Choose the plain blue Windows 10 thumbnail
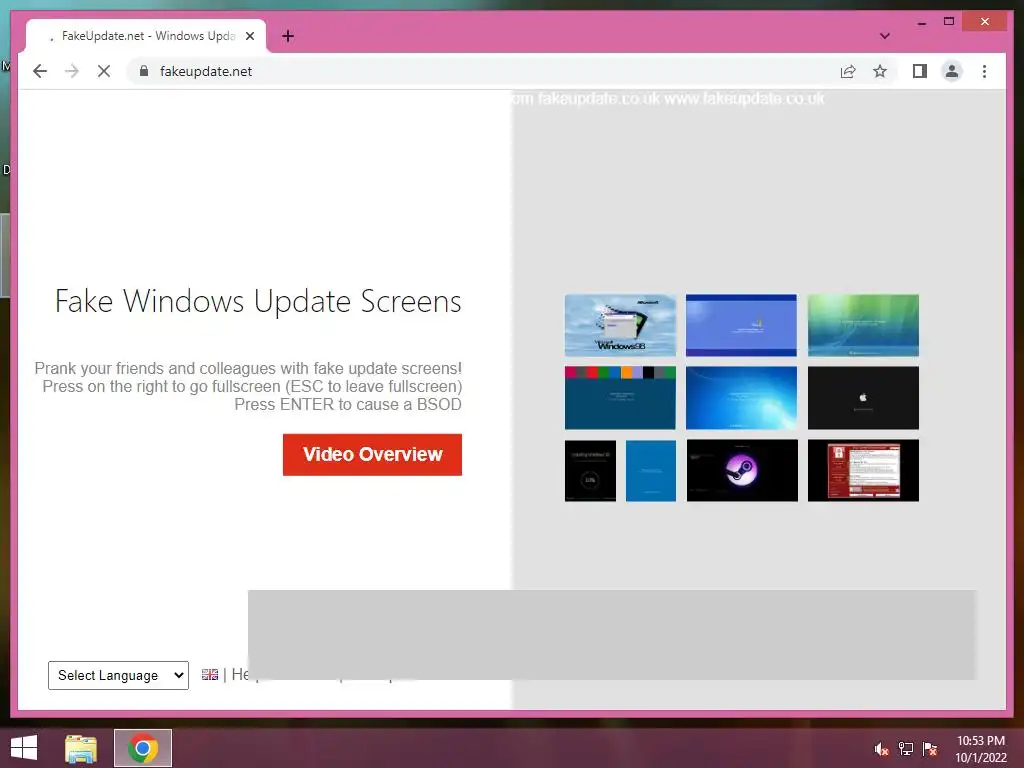The width and height of the screenshot is (1024, 768). click(651, 471)
